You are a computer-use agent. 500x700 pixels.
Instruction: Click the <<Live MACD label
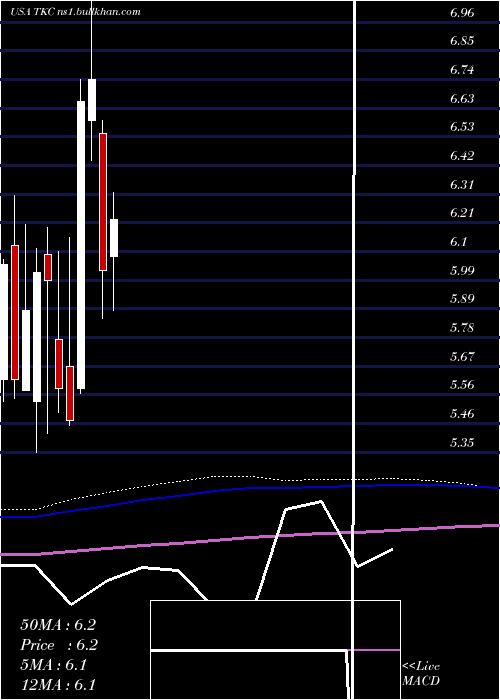coord(421,673)
